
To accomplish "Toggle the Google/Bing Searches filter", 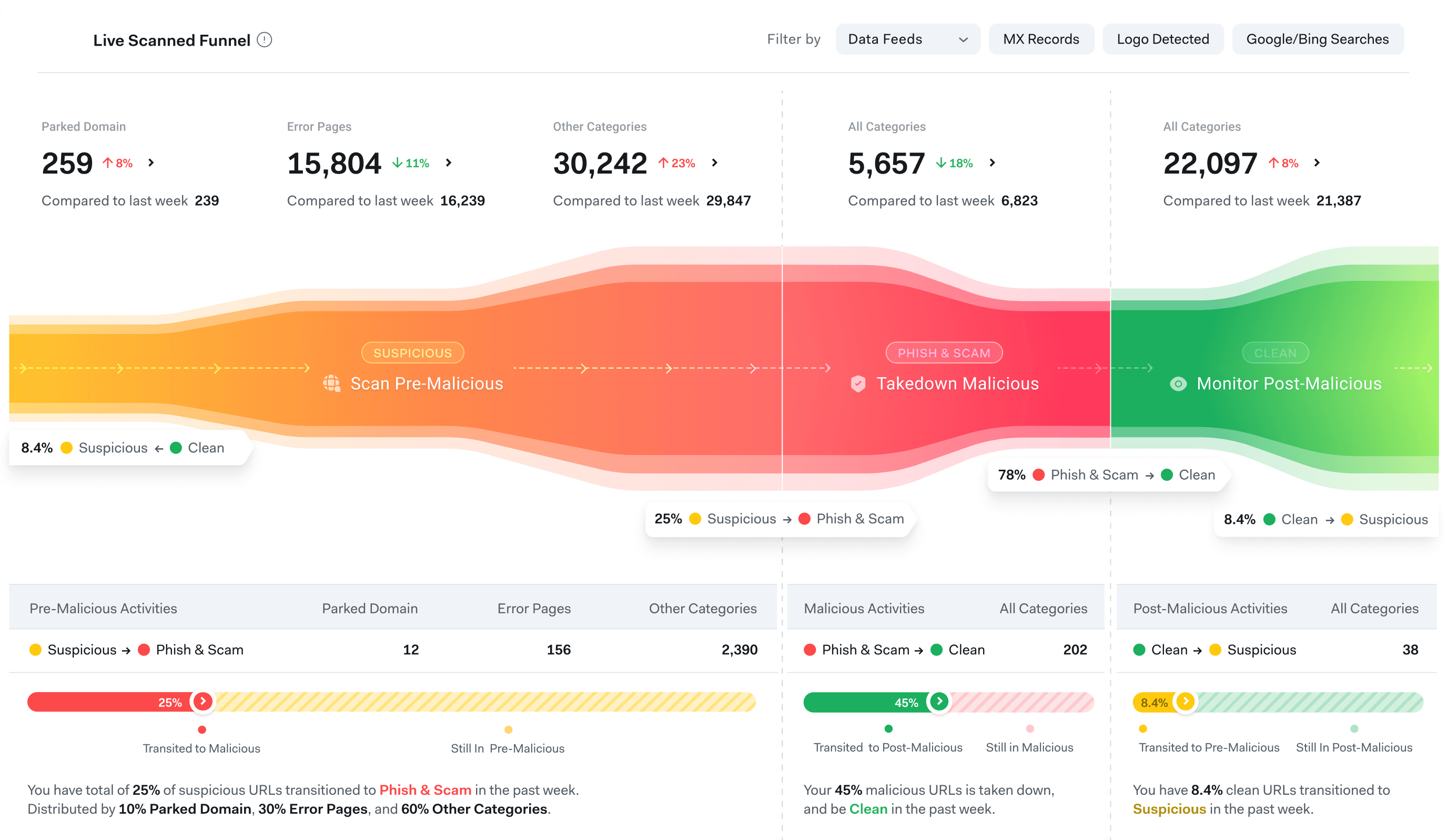I will [1317, 39].
